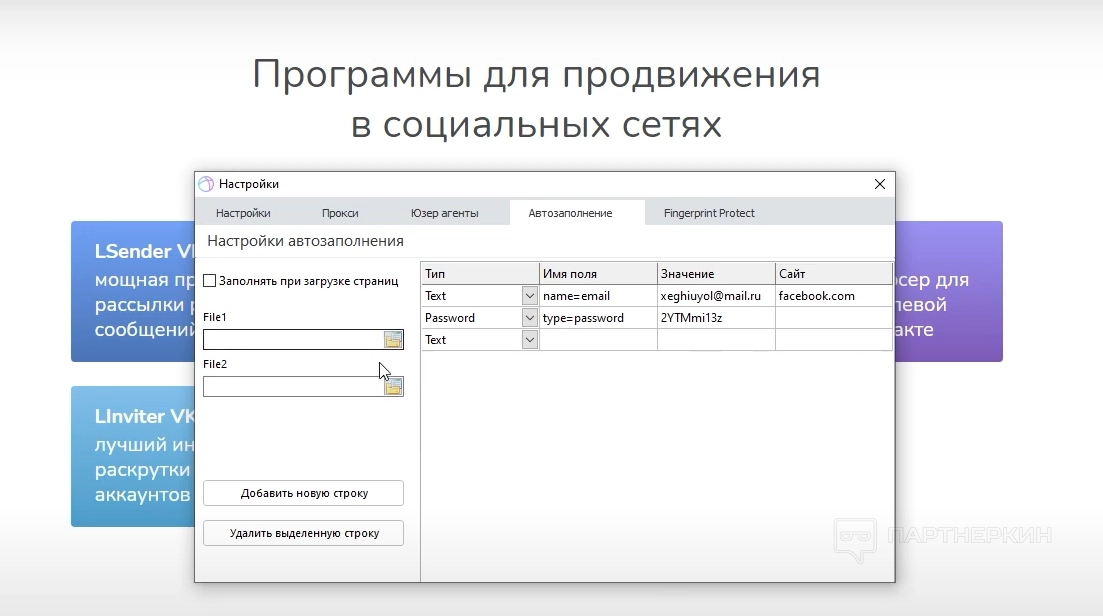
Task: Click the File1 folder browse icon
Action: click(x=393, y=340)
